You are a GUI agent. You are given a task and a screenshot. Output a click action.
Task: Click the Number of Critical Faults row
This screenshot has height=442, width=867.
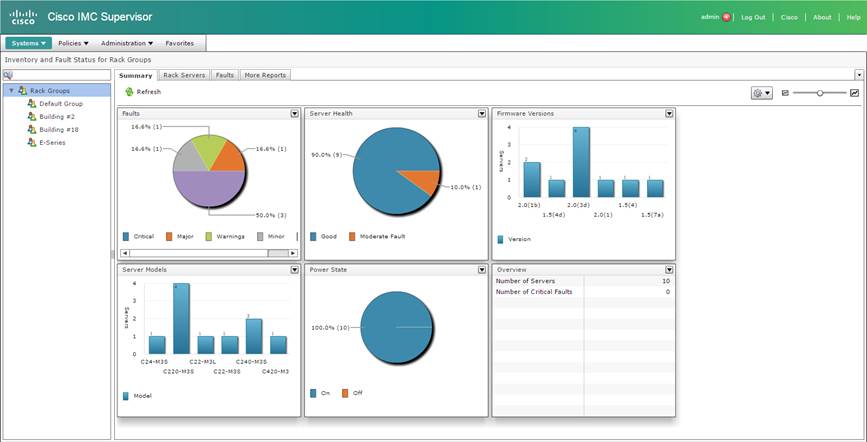[x=583, y=292]
